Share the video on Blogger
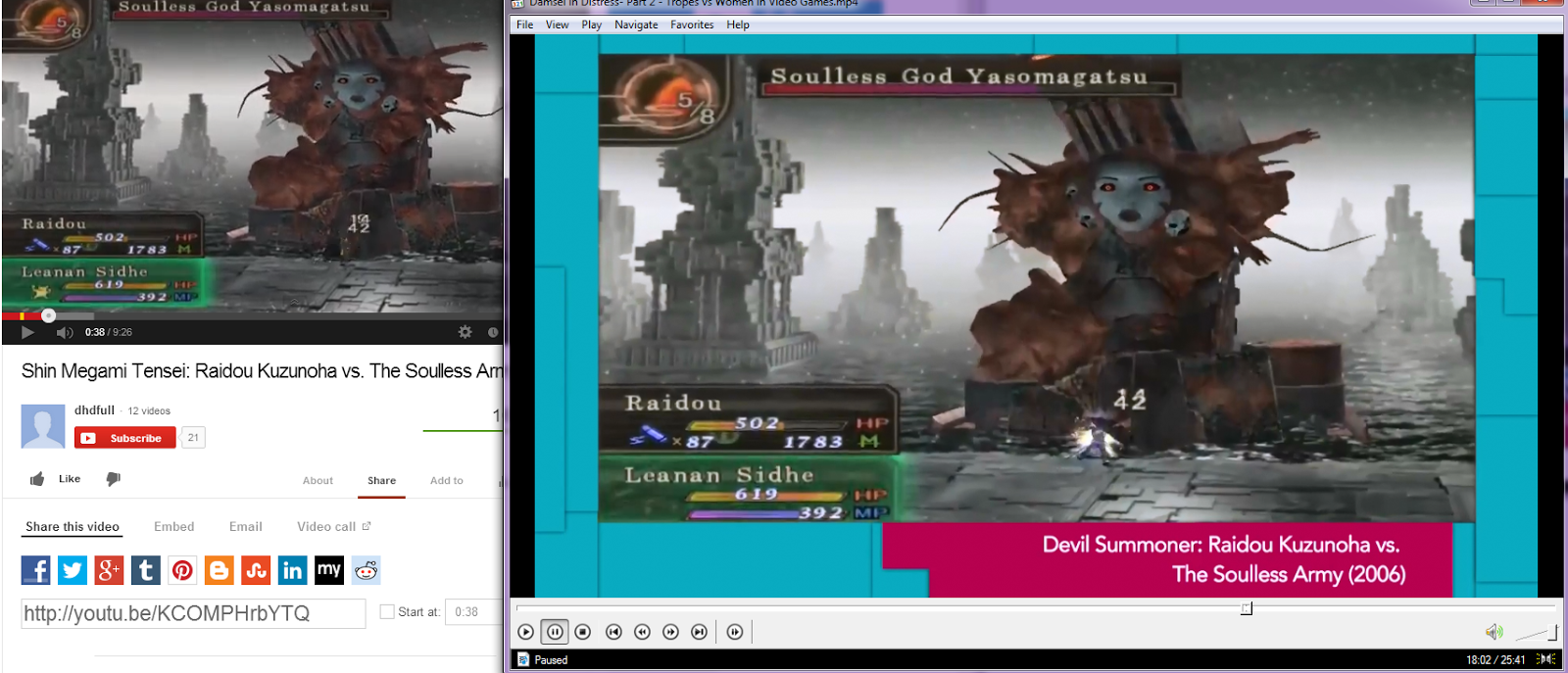Screen dimensions: 1568x673 tap(220, 570)
